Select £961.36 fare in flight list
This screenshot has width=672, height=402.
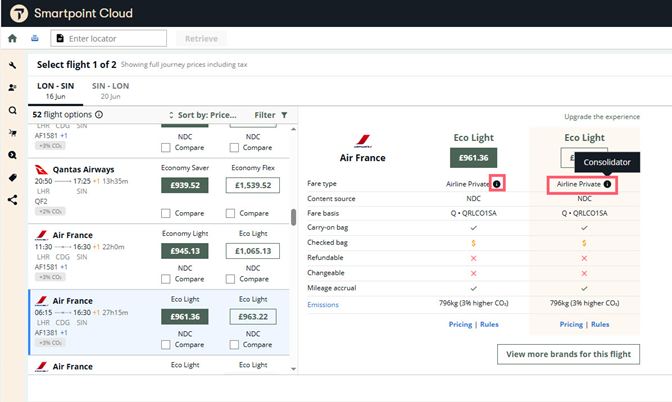[185, 317]
